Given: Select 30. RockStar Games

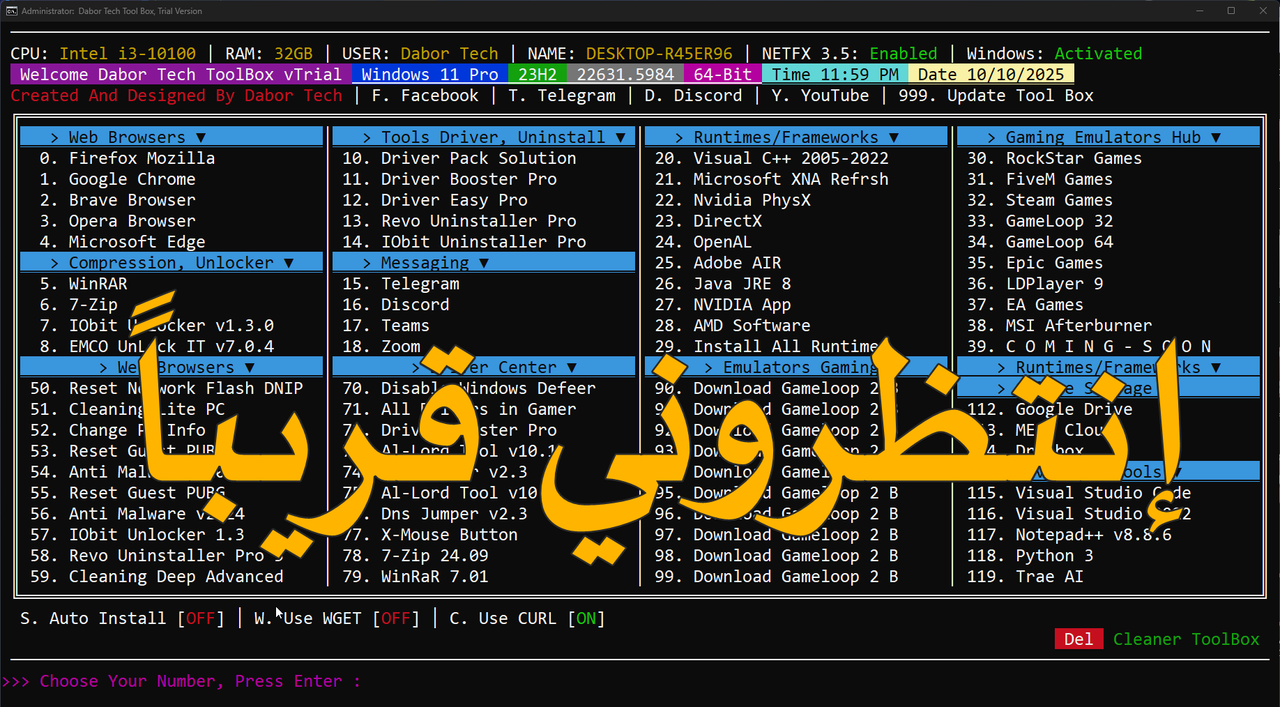Looking at the screenshot, I should tap(1055, 158).
